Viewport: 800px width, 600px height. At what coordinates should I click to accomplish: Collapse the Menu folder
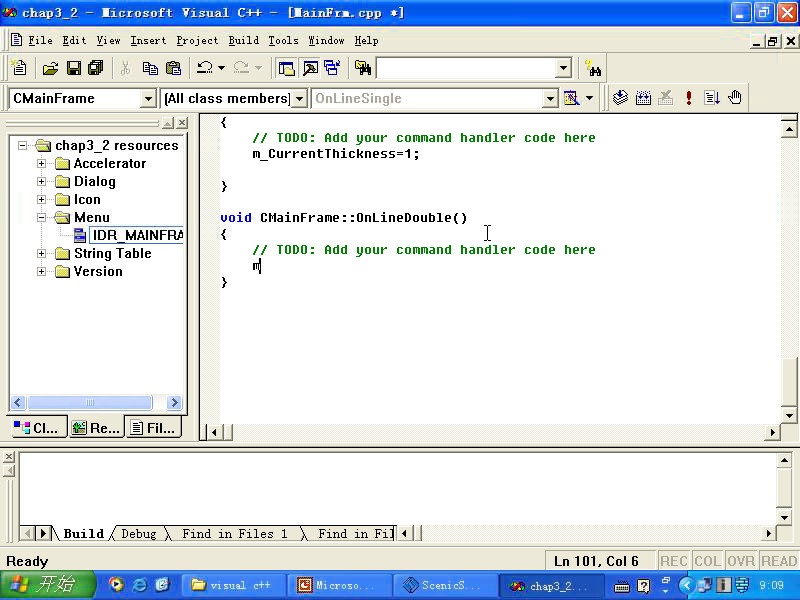click(41, 217)
